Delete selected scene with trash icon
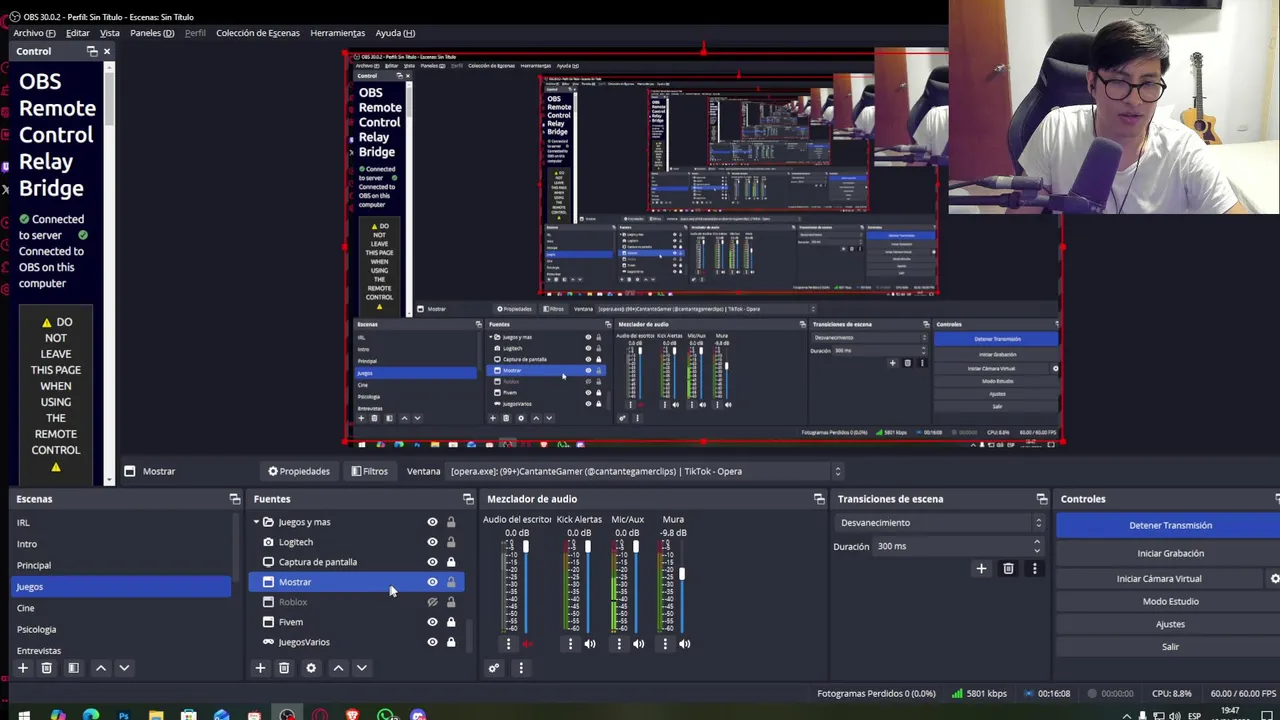The width and height of the screenshot is (1280, 720). (46, 668)
